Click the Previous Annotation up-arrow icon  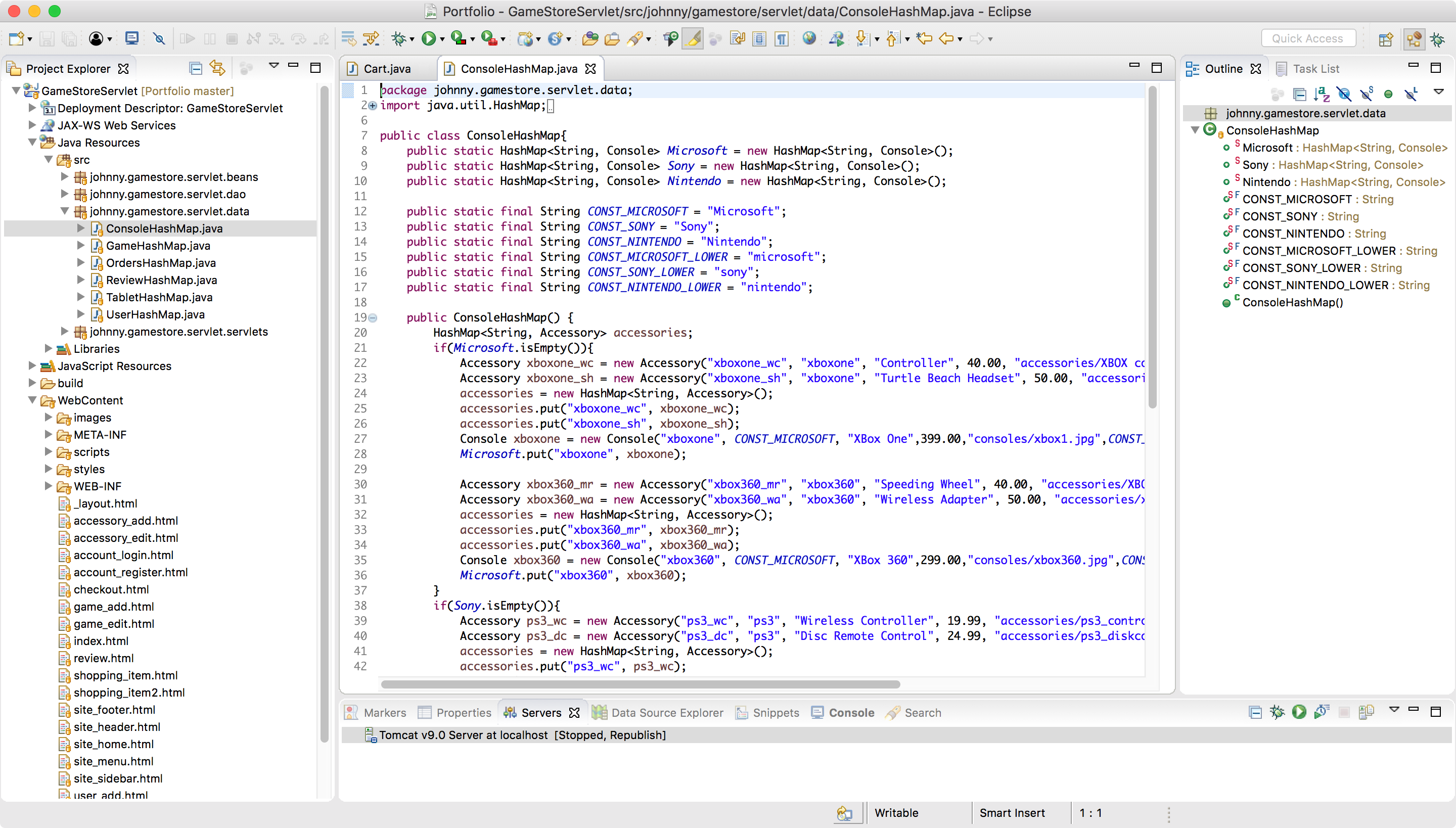click(x=893, y=38)
